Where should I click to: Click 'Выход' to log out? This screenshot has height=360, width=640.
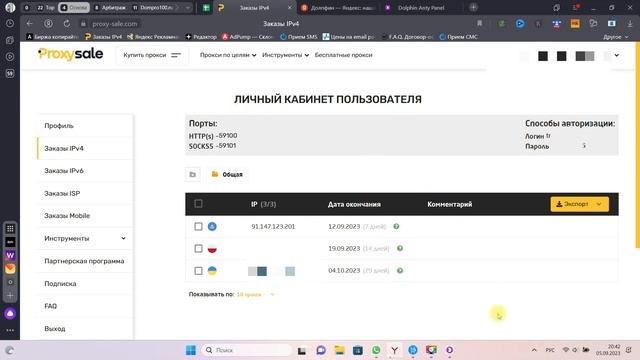[55, 328]
